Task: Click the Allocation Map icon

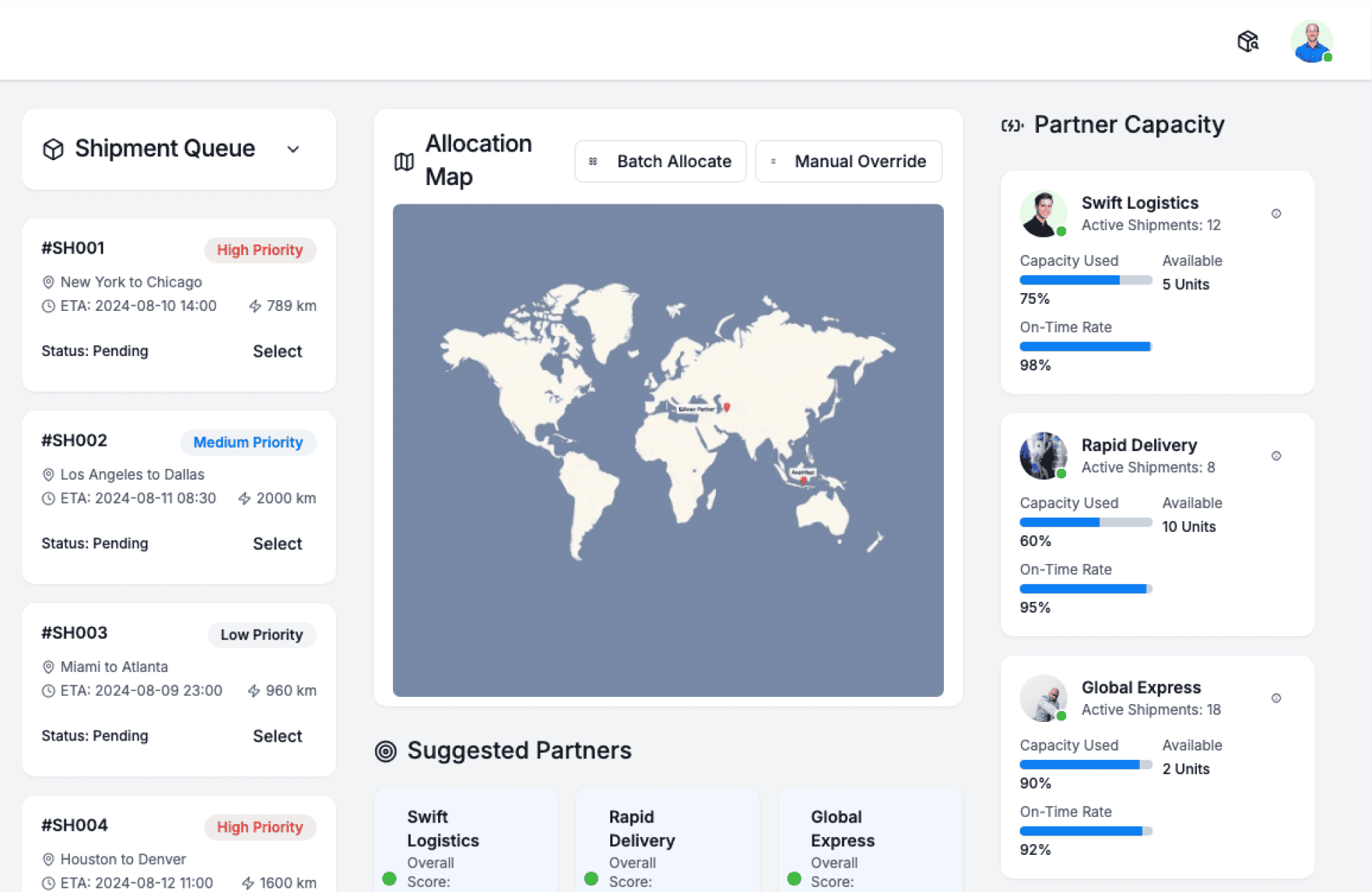Action: [x=404, y=162]
